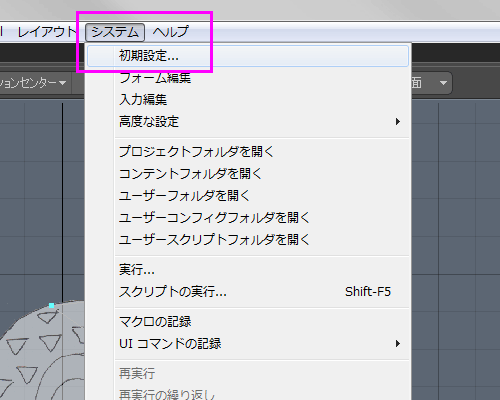
Task: Expand the 高度な設定 submenu
Action: pyautogui.click(x=248, y=122)
